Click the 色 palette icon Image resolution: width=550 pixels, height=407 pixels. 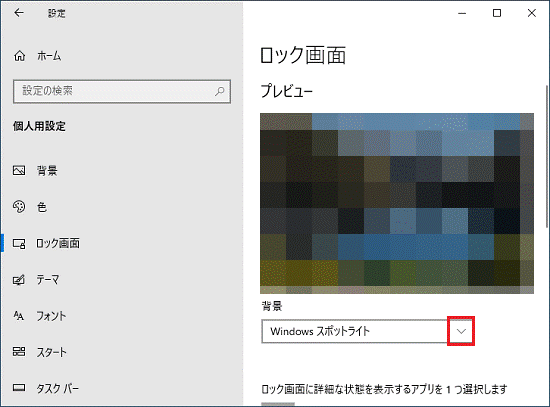19,207
